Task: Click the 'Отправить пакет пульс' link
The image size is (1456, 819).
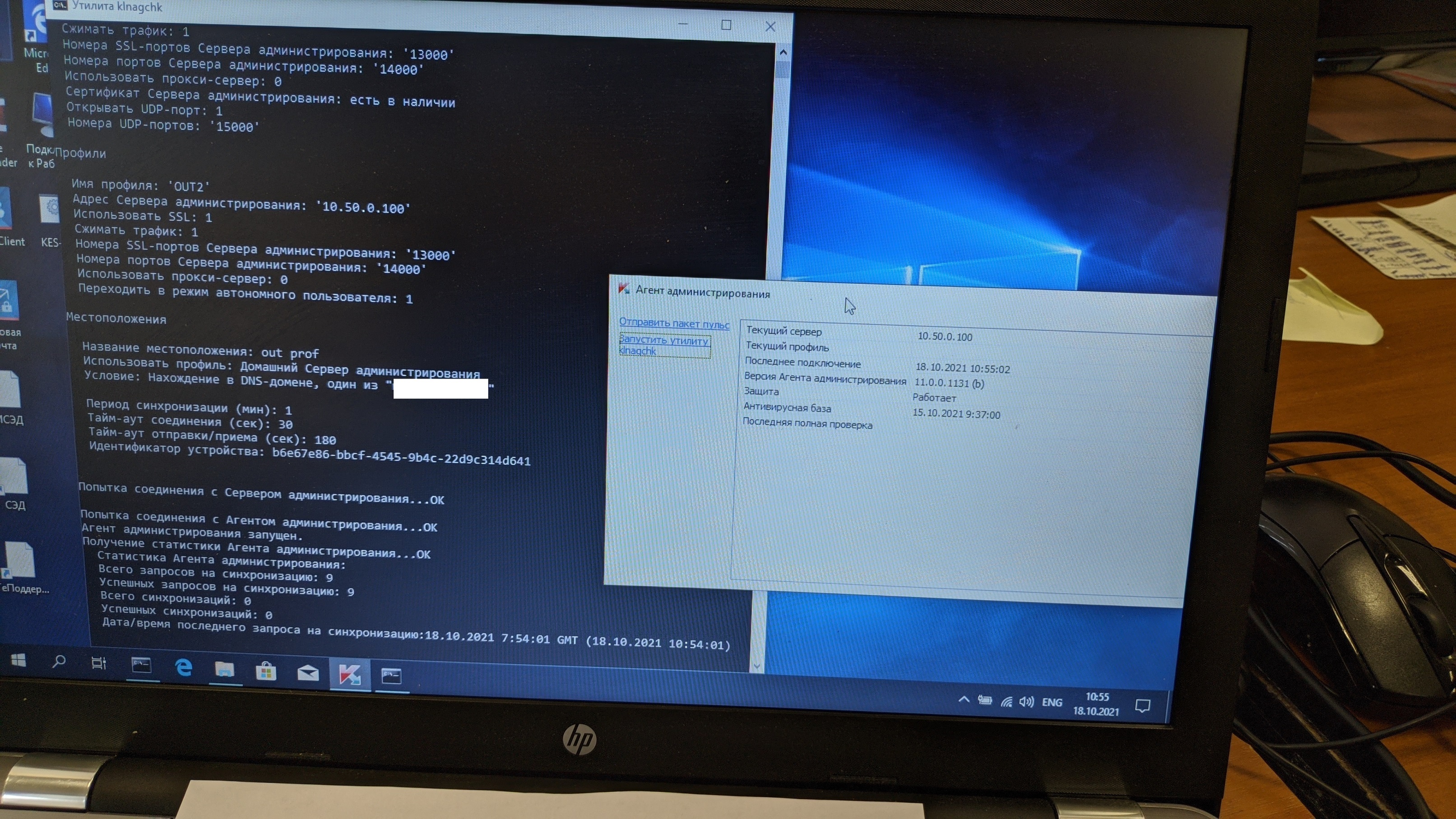Action: 674,323
